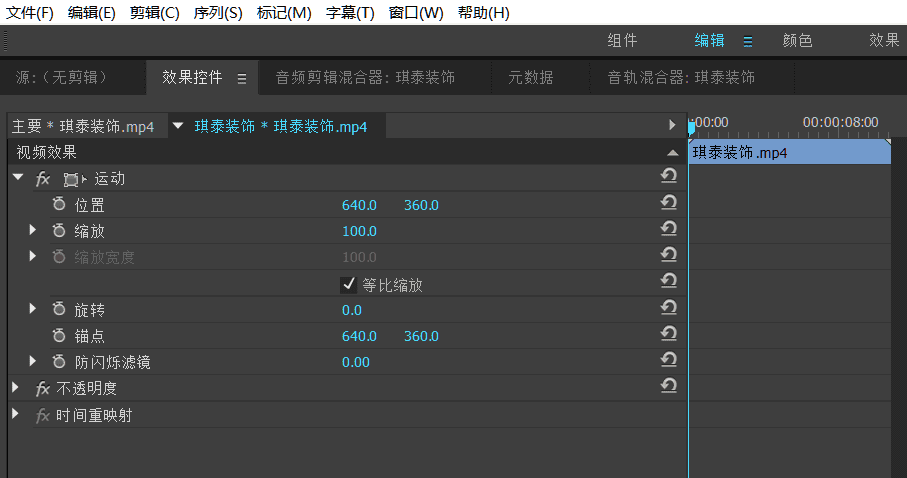This screenshot has height=478, width=907.
Task: Open the 窗口(W) menu
Action: click(416, 13)
